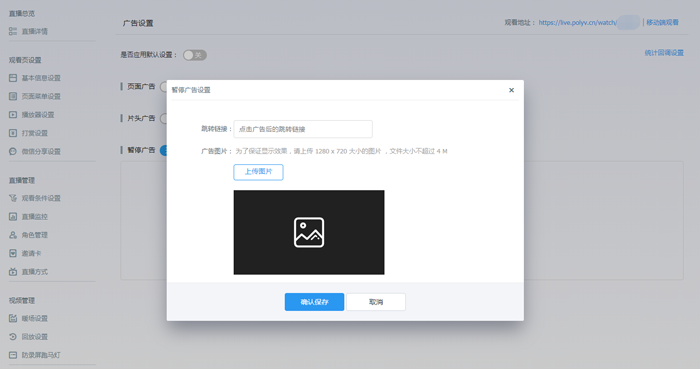Toggle the 是否应用默认设置 switch

point(195,55)
